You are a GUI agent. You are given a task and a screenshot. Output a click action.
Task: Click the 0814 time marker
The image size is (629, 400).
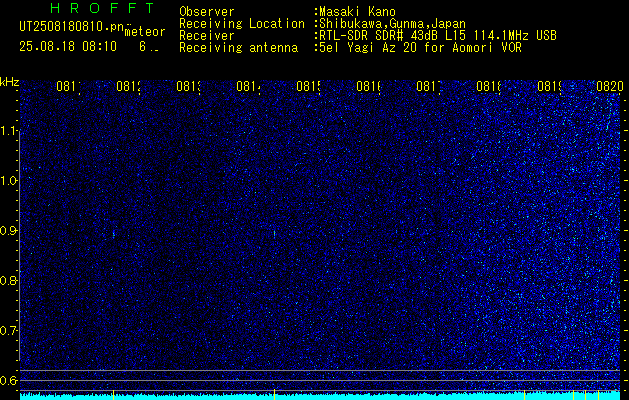pyautogui.click(x=249, y=86)
